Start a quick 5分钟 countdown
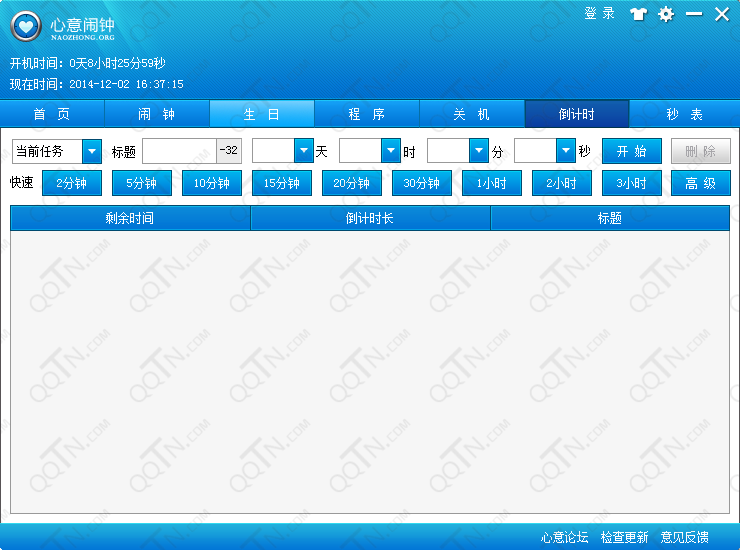Image resolution: width=740 pixels, height=550 pixels. pos(142,183)
